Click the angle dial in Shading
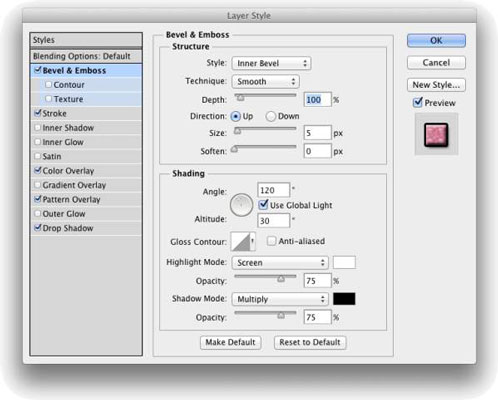The image size is (498, 400). click(241, 205)
